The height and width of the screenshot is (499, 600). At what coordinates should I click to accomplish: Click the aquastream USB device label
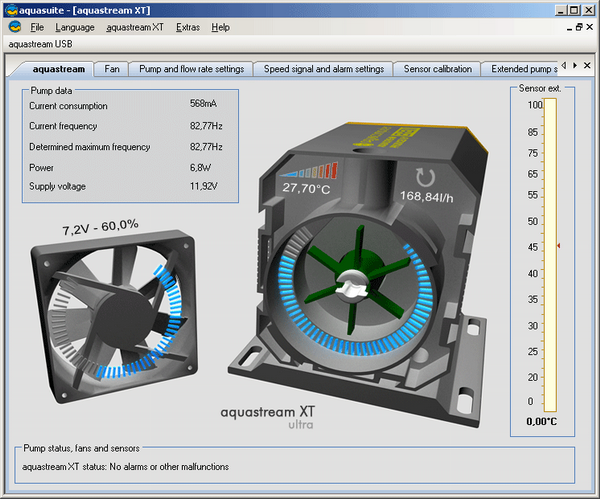coord(40,44)
